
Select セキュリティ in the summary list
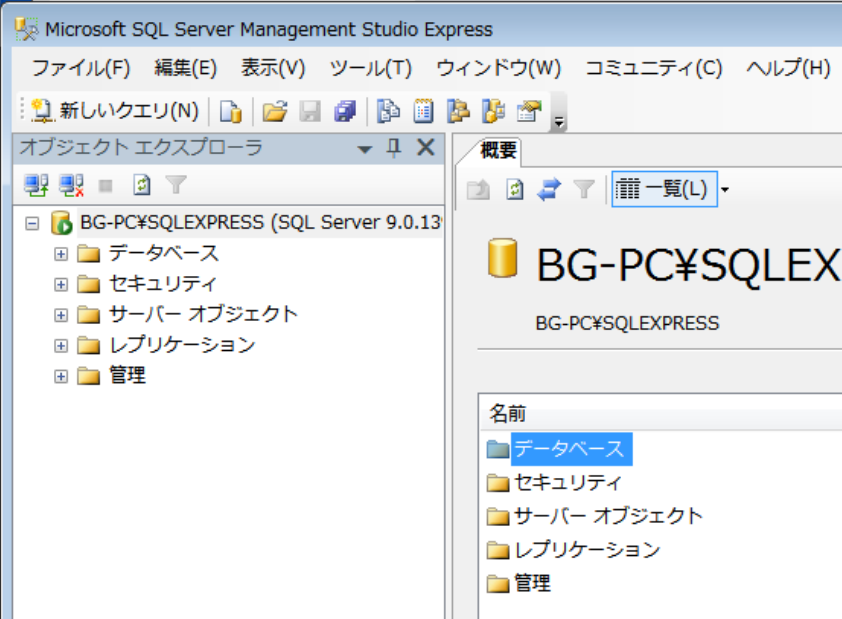[568, 482]
